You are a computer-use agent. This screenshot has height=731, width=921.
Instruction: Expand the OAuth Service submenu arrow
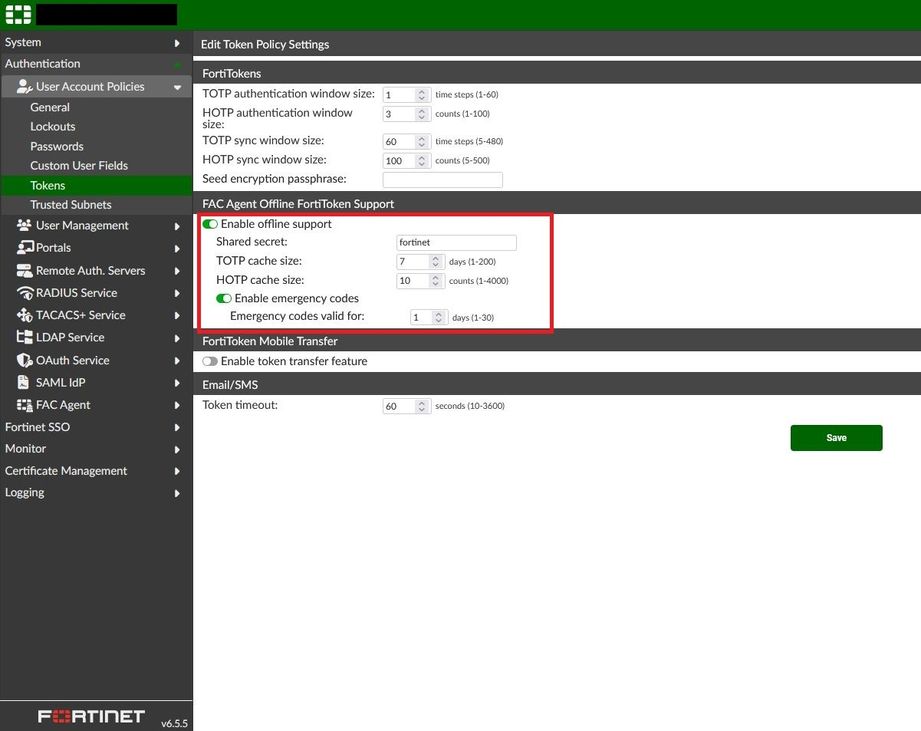177,361
